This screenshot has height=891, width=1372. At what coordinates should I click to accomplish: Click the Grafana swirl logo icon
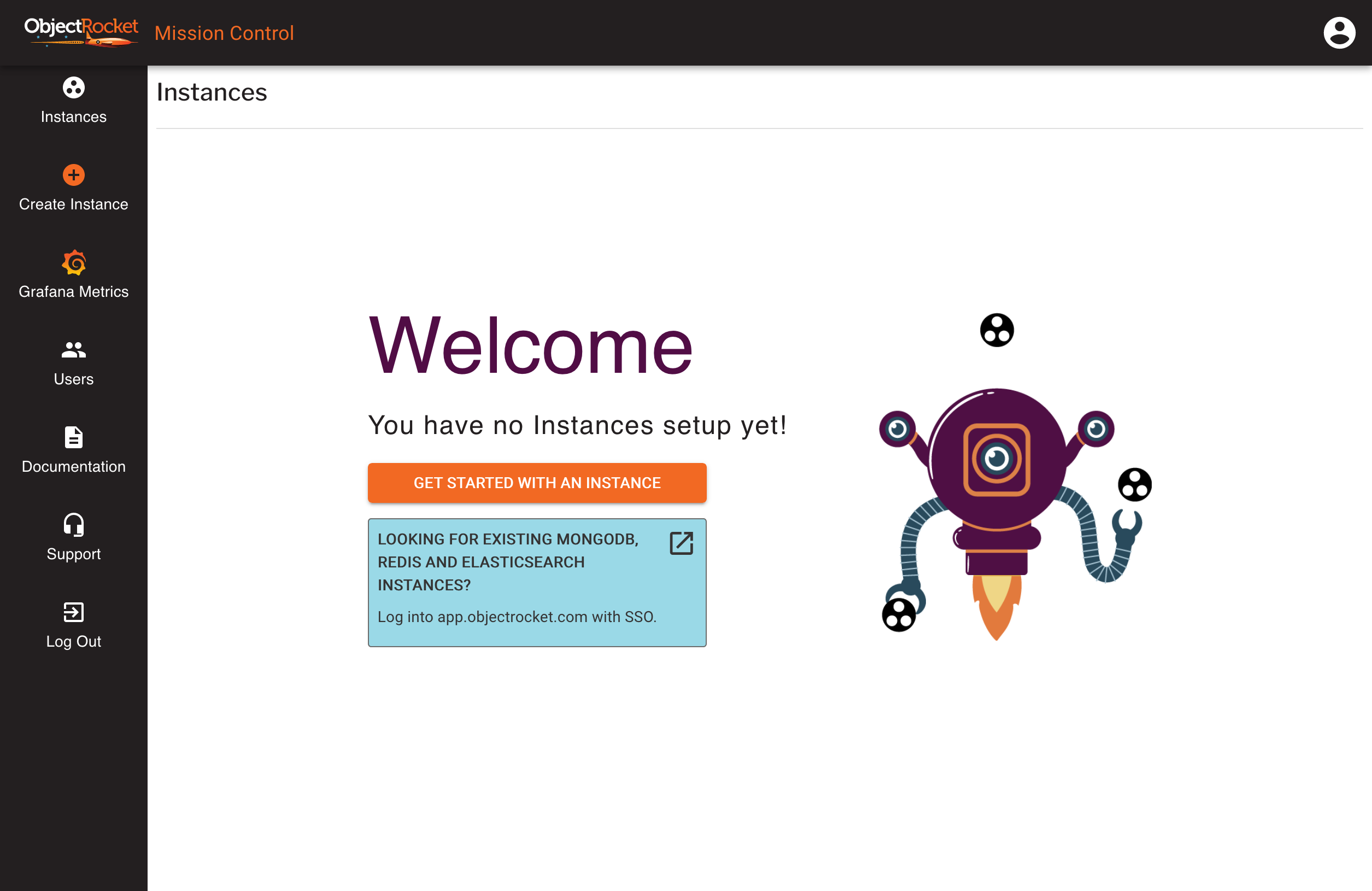[74, 263]
